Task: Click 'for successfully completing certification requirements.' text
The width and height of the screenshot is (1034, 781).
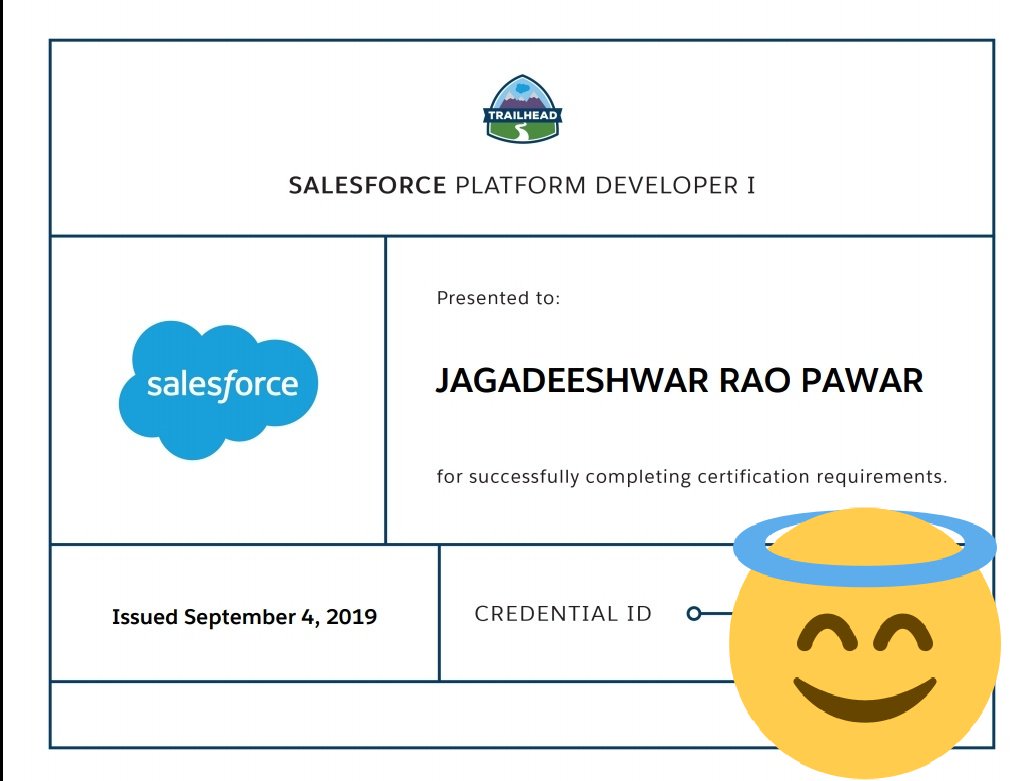Action: [692, 476]
